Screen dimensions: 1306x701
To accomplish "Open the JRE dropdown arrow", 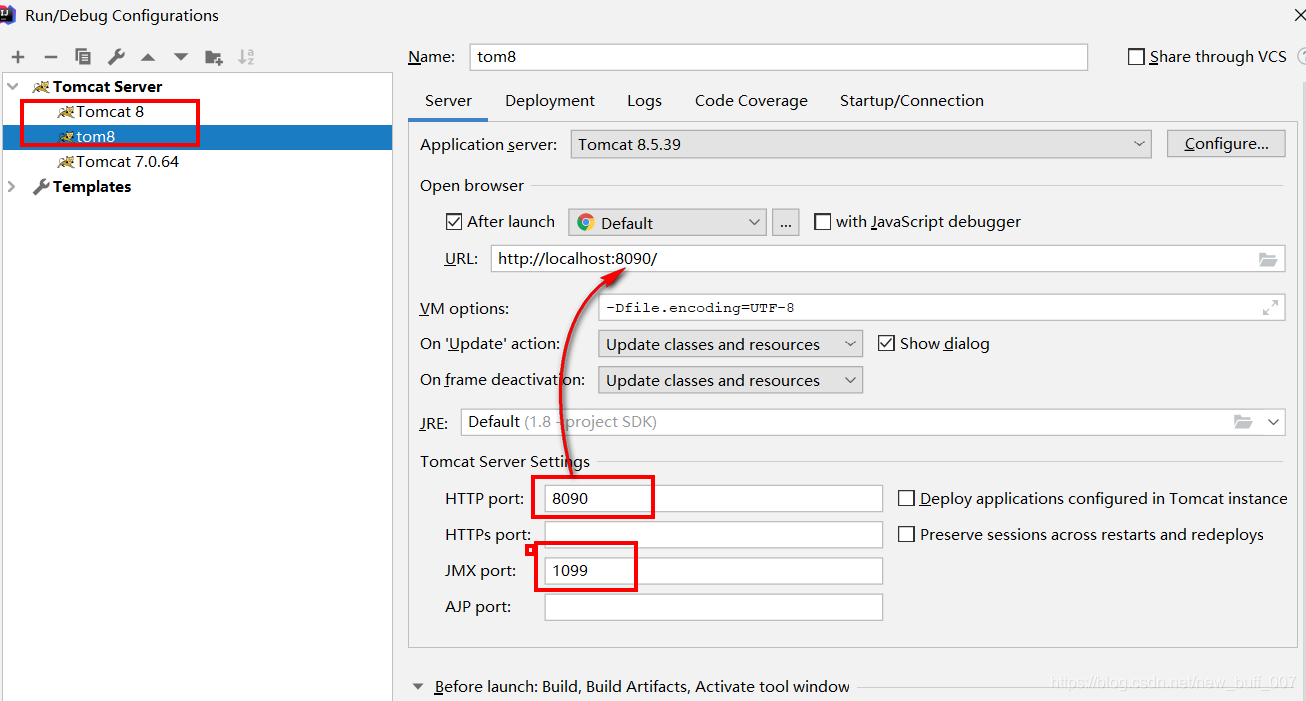I will [1273, 422].
